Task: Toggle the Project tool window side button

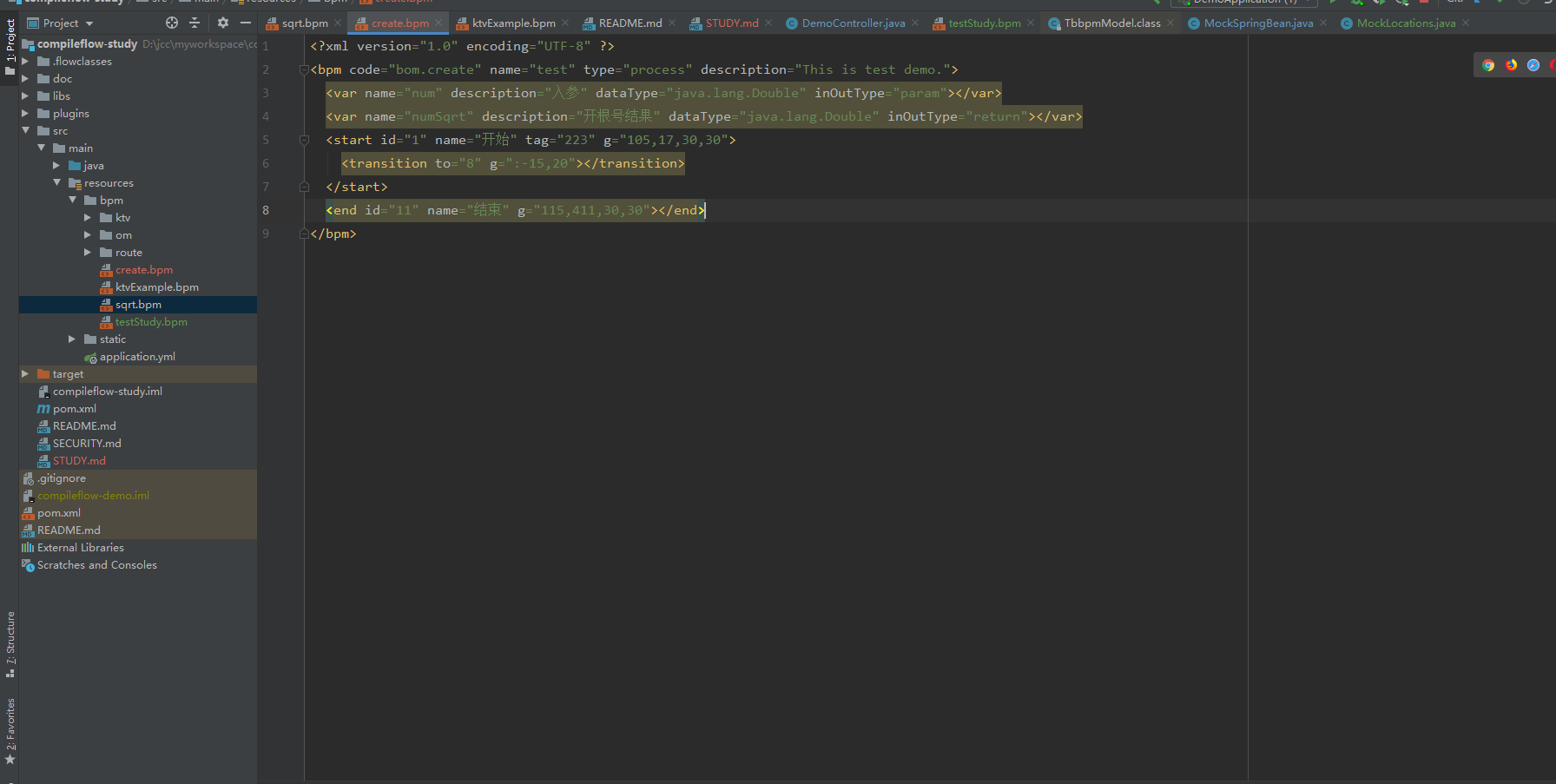Action: 10,47
